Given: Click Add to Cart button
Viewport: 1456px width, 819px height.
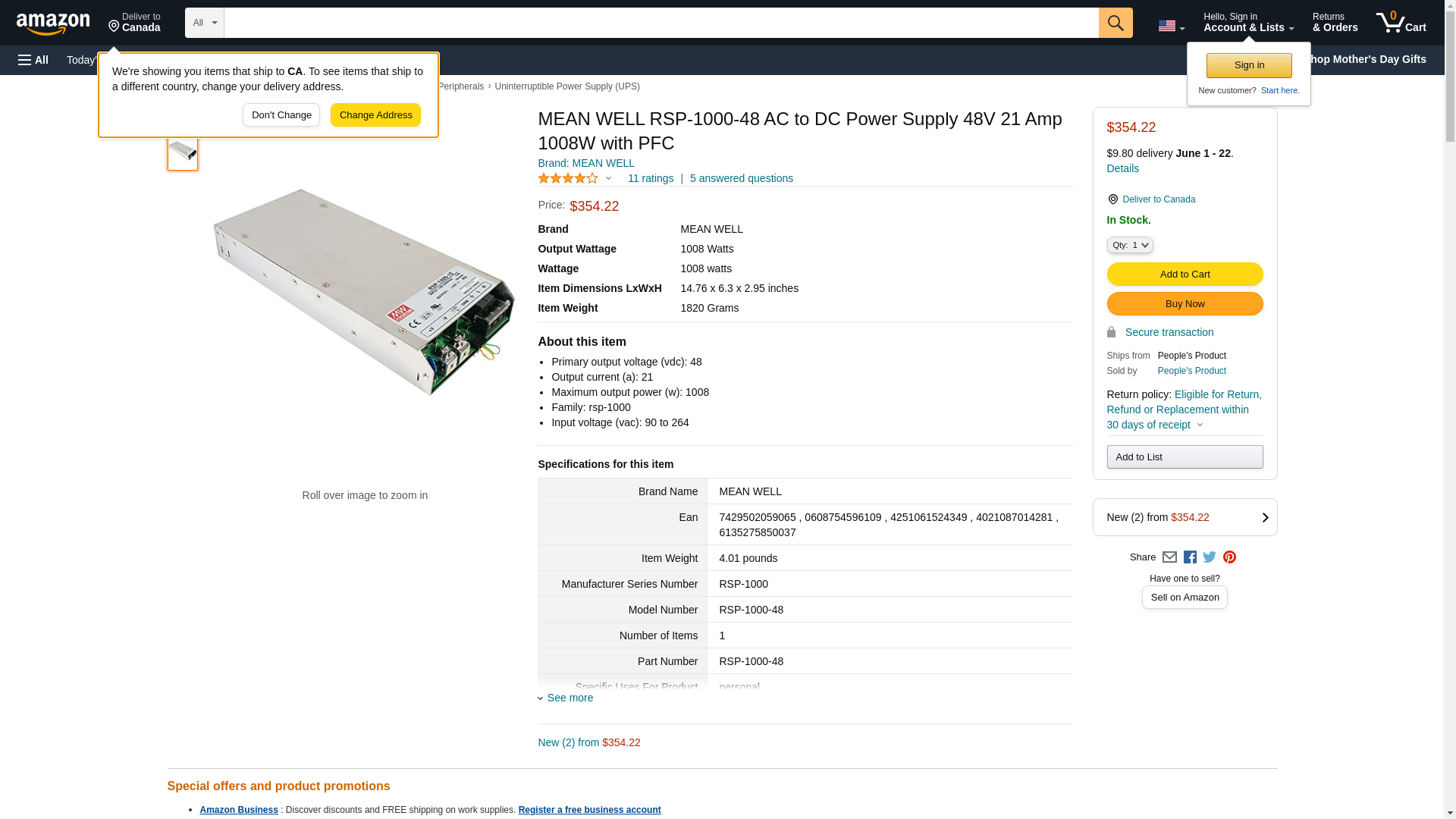Looking at the screenshot, I should click(1185, 274).
